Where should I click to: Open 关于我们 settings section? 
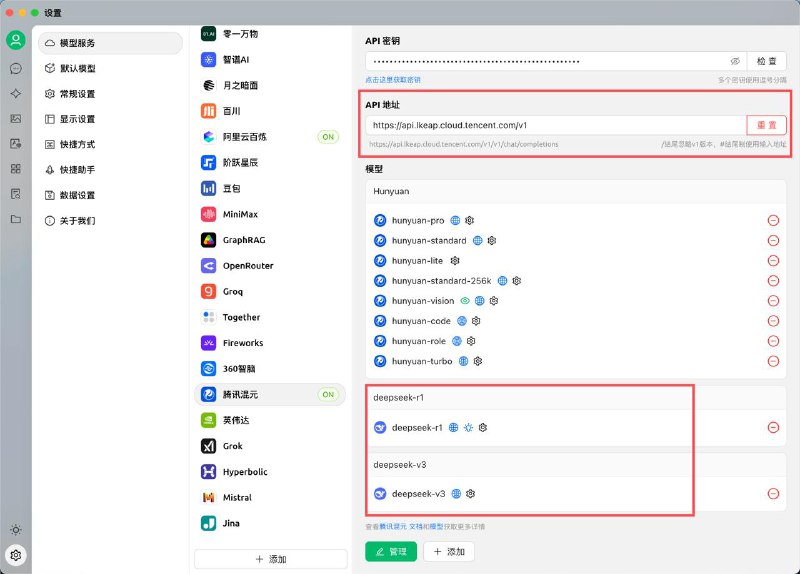[110, 220]
